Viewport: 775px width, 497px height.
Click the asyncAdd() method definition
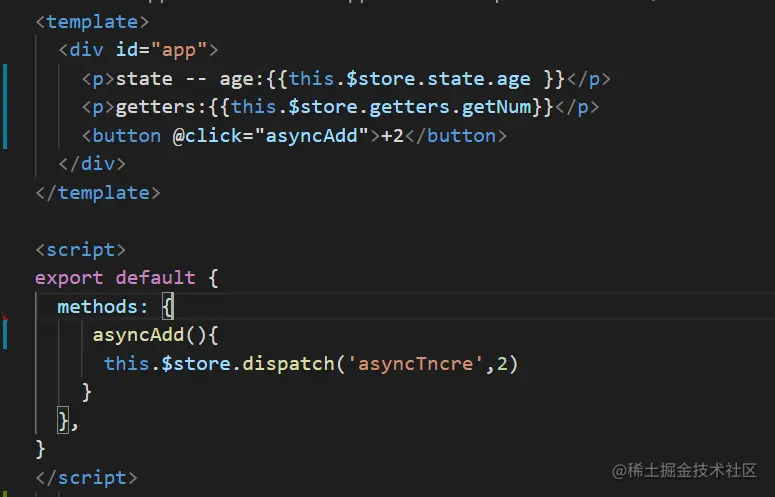click(155, 335)
